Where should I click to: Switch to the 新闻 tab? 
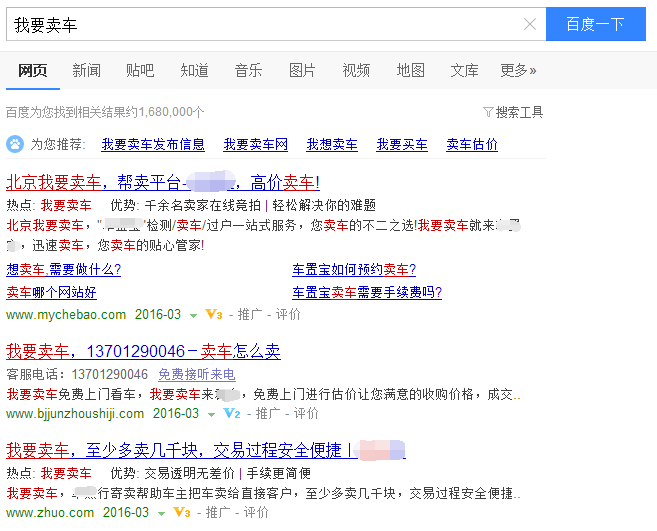[x=86, y=70]
